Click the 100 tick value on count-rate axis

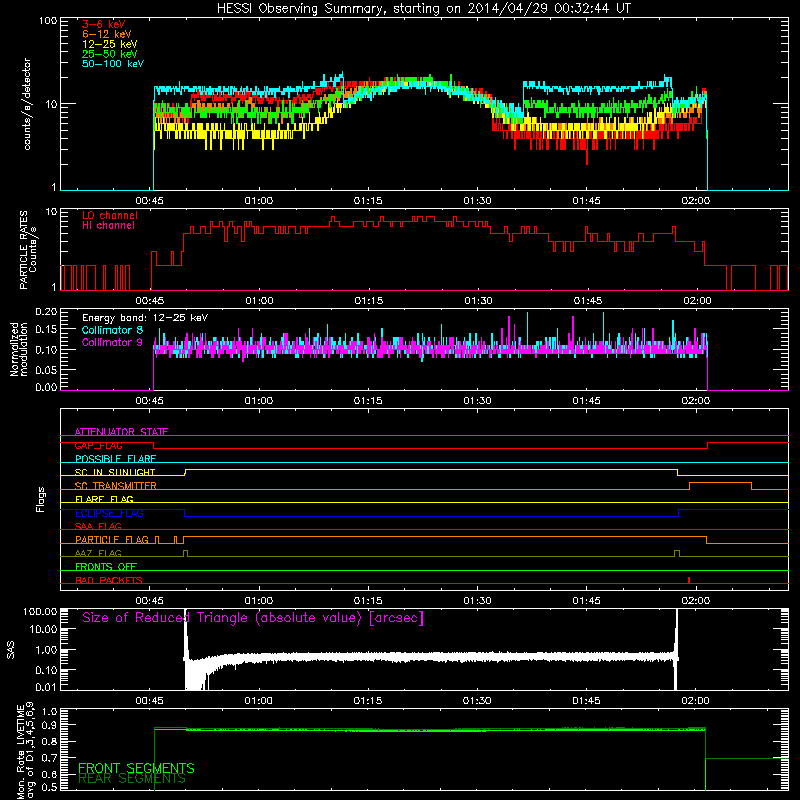[47, 21]
